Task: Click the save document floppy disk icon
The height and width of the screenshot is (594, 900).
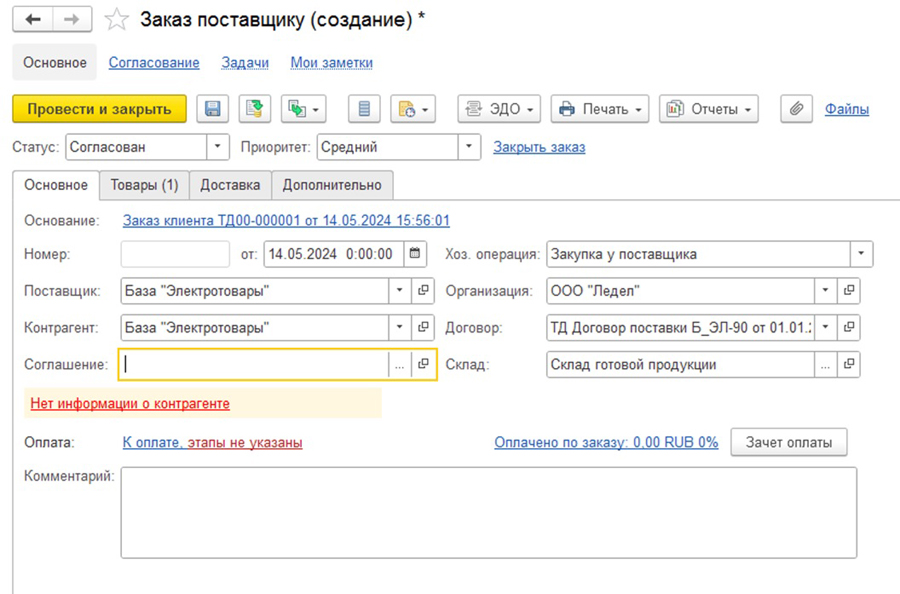Action: (x=212, y=109)
